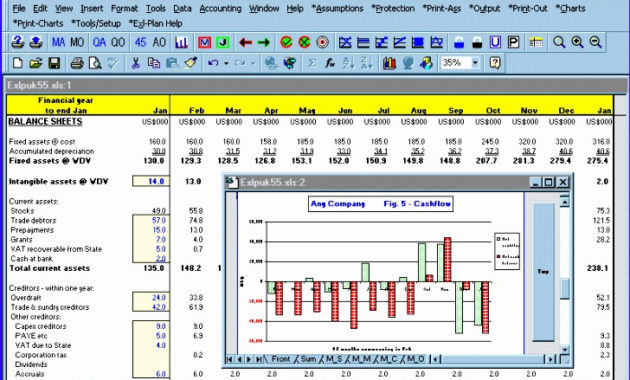Open the Exl-Plan Help menu
The image size is (630, 380).
[x=155, y=24]
